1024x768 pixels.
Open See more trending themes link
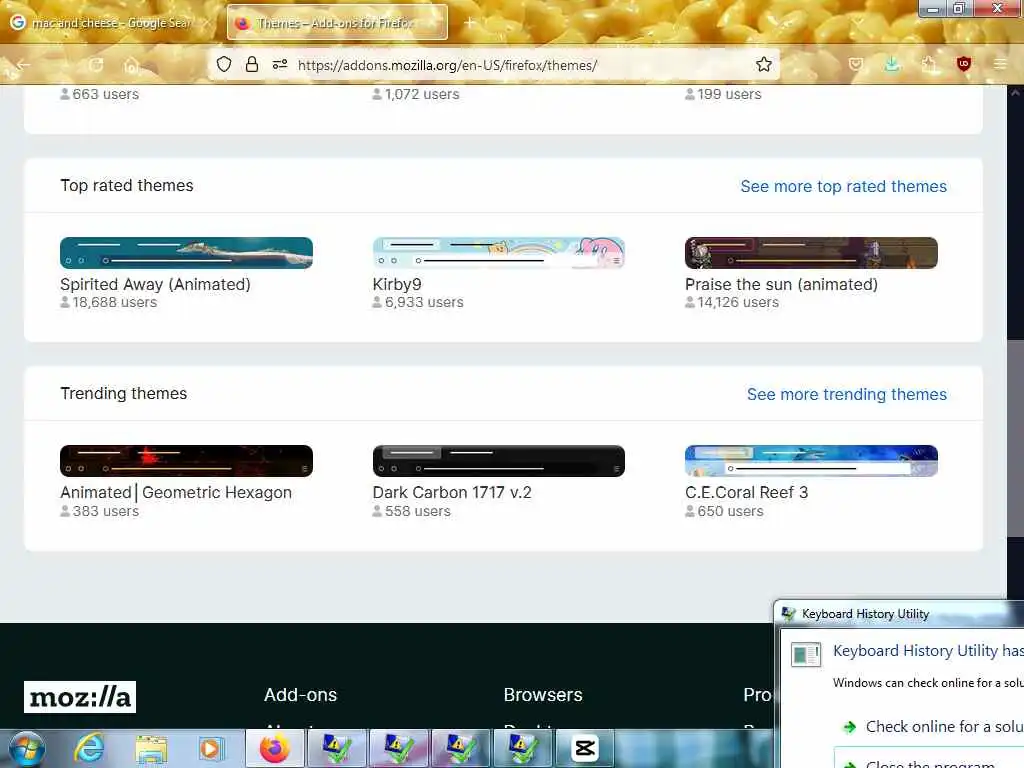846,394
